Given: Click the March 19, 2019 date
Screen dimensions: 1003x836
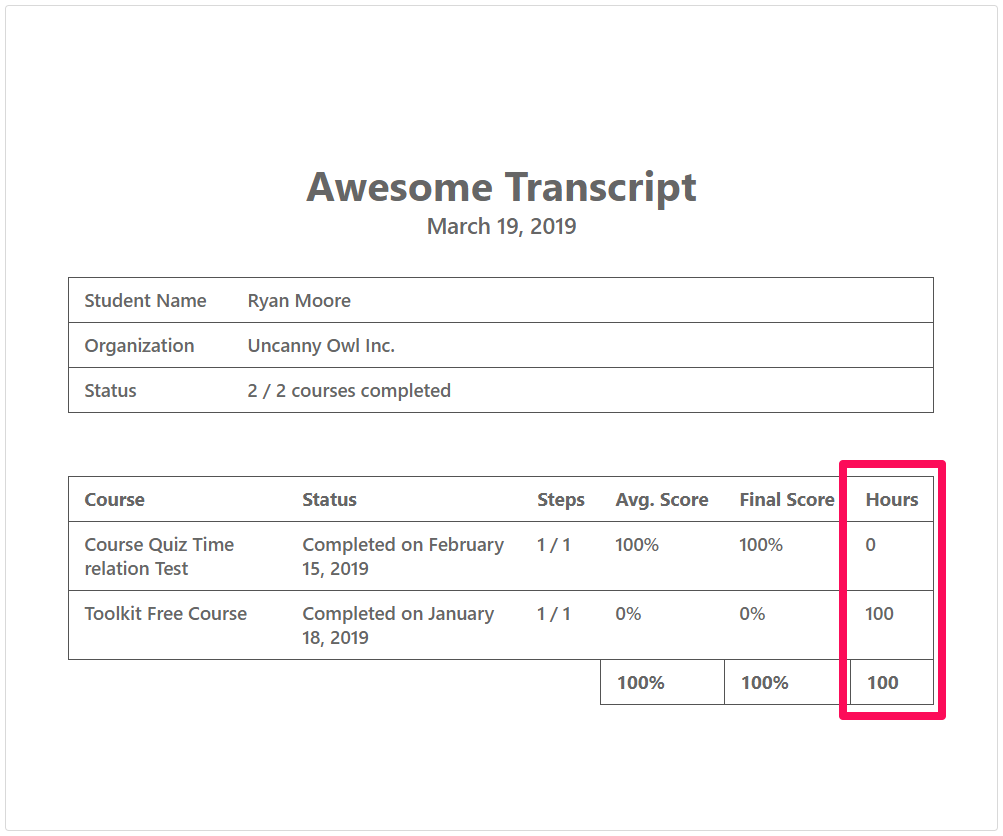Looking at the screenshot, I should click(501, 226).
